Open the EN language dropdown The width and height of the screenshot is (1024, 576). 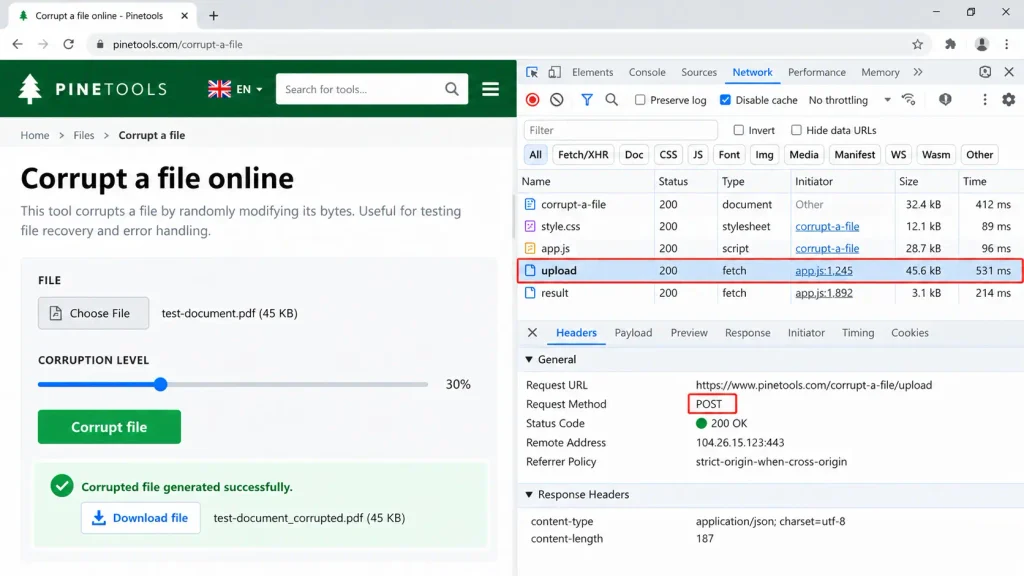tap(235, 89)
